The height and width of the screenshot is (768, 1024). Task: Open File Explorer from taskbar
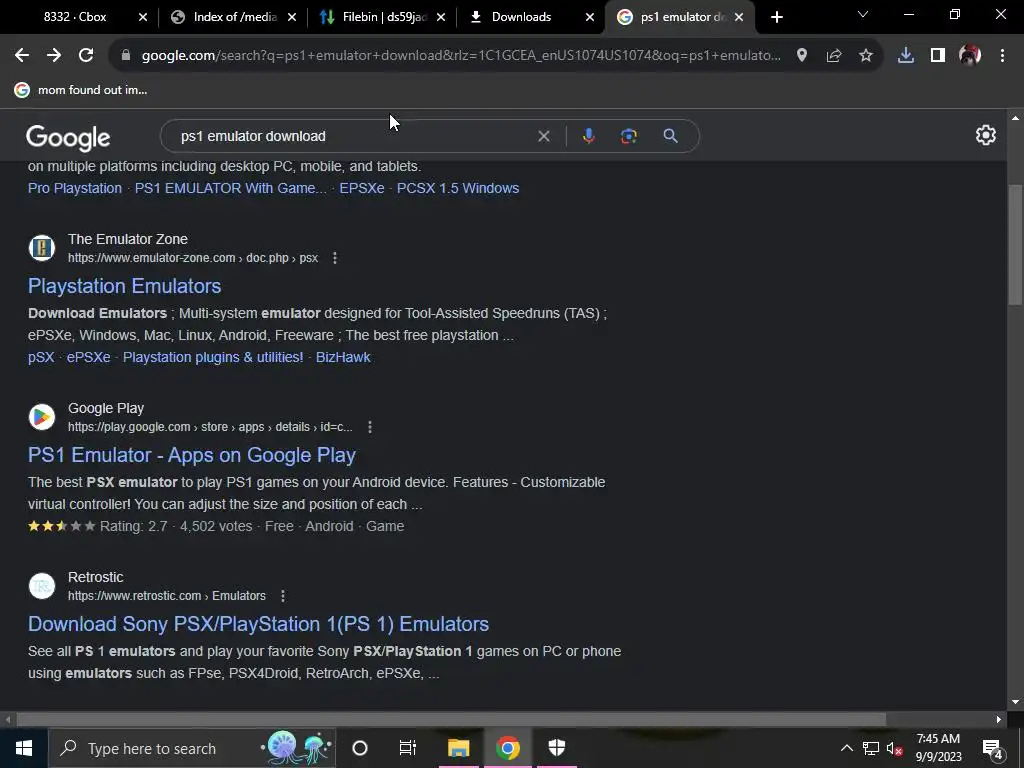458,748
